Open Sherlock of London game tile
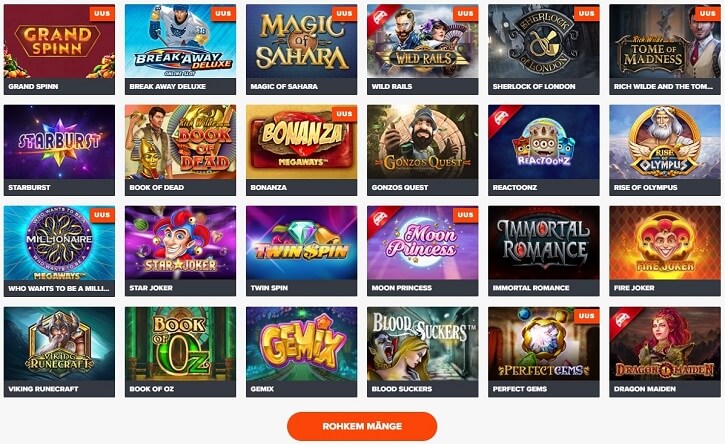 point(544,49)
